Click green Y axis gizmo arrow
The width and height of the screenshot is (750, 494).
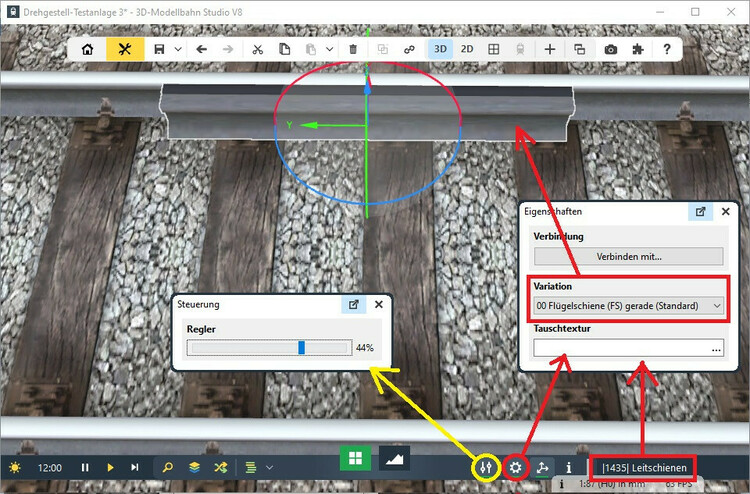click(309, 125)
